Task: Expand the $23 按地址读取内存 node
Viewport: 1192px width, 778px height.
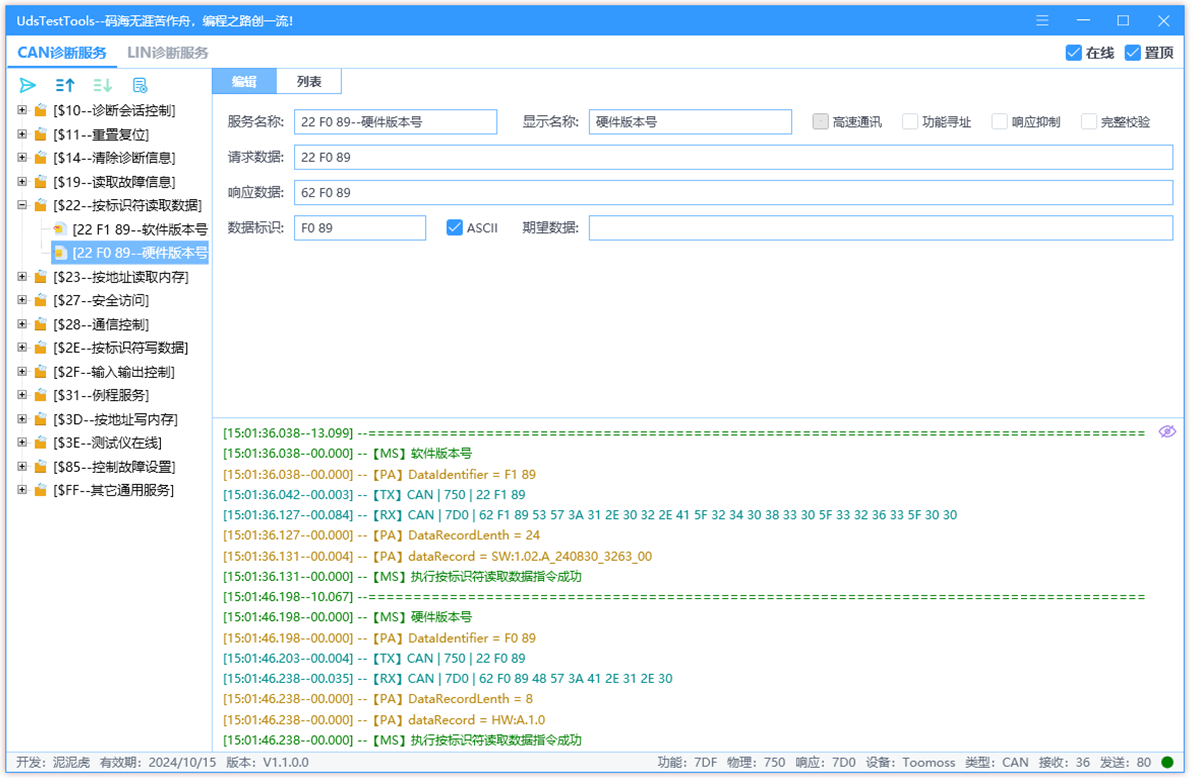Action: 22,277
